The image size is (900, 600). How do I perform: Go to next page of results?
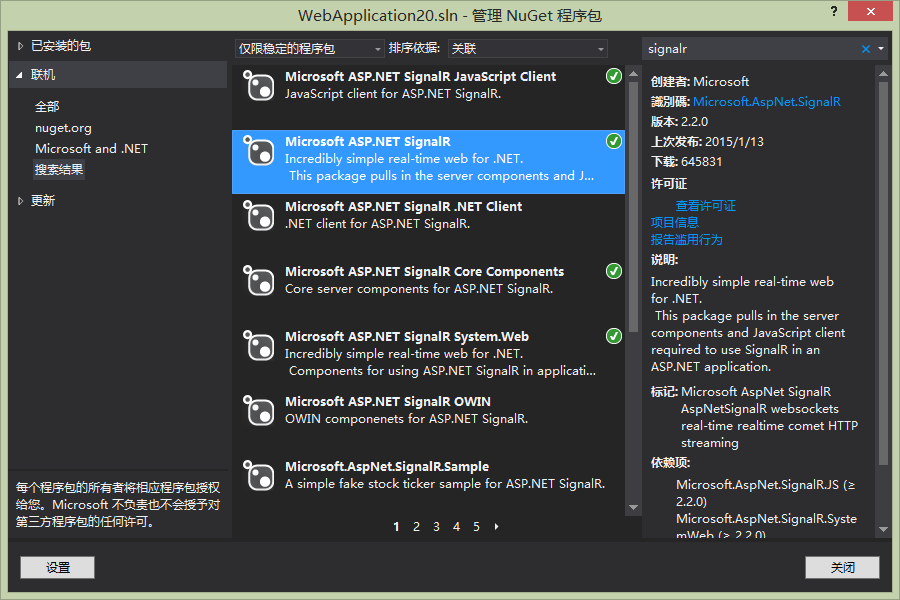point(496,527)
